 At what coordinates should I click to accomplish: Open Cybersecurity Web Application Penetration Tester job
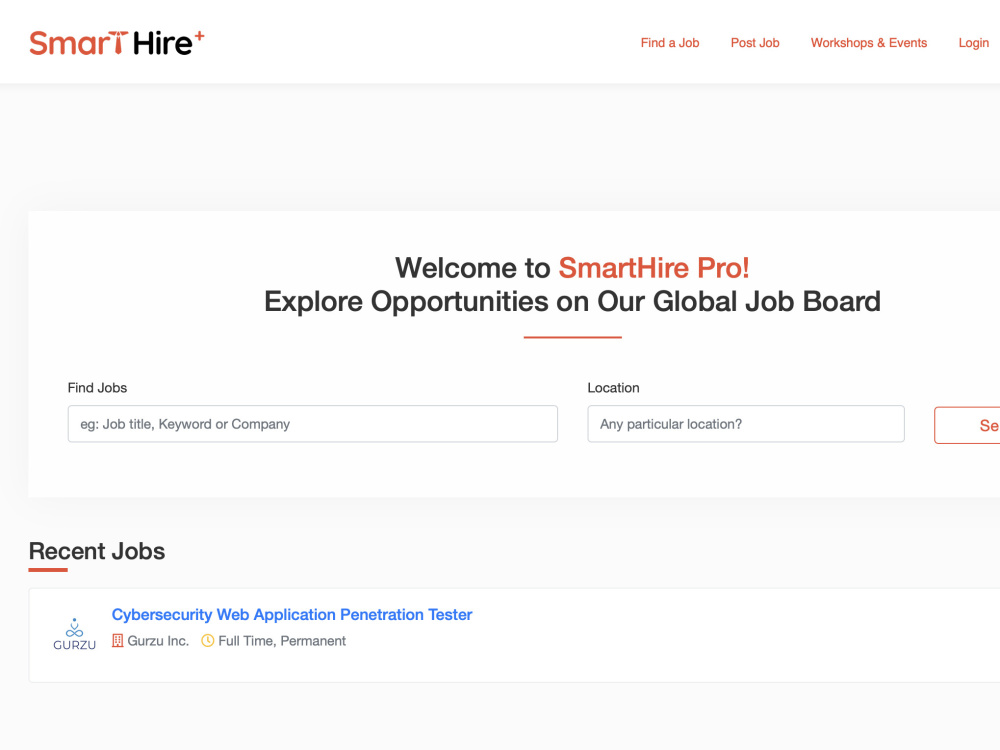coord(291,615)
